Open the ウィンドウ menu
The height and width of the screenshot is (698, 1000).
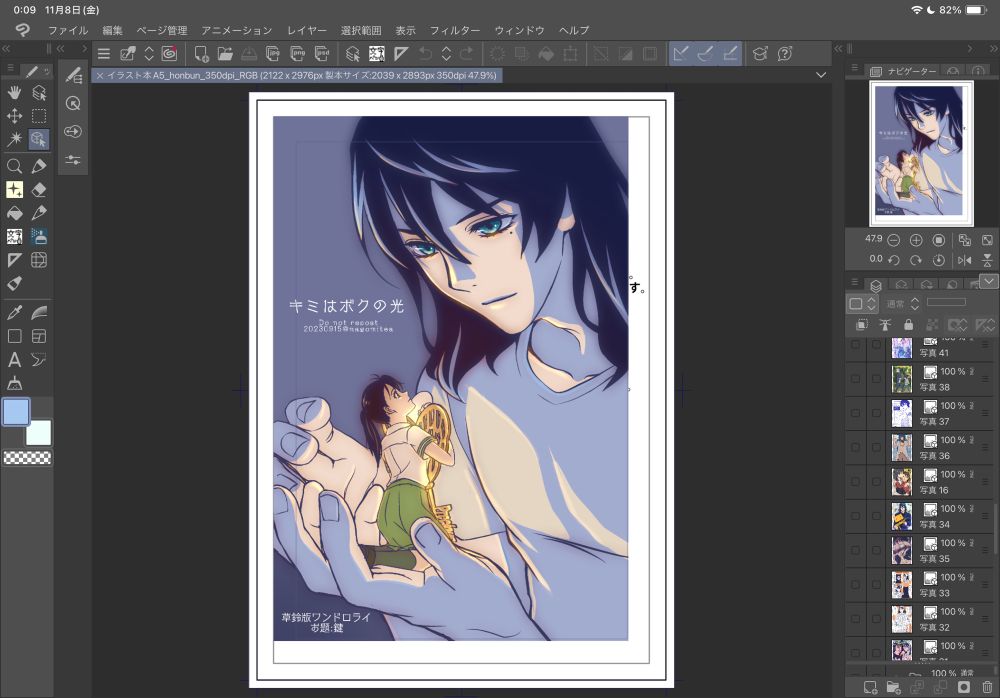pyautogui.click(x=519, y=30)
